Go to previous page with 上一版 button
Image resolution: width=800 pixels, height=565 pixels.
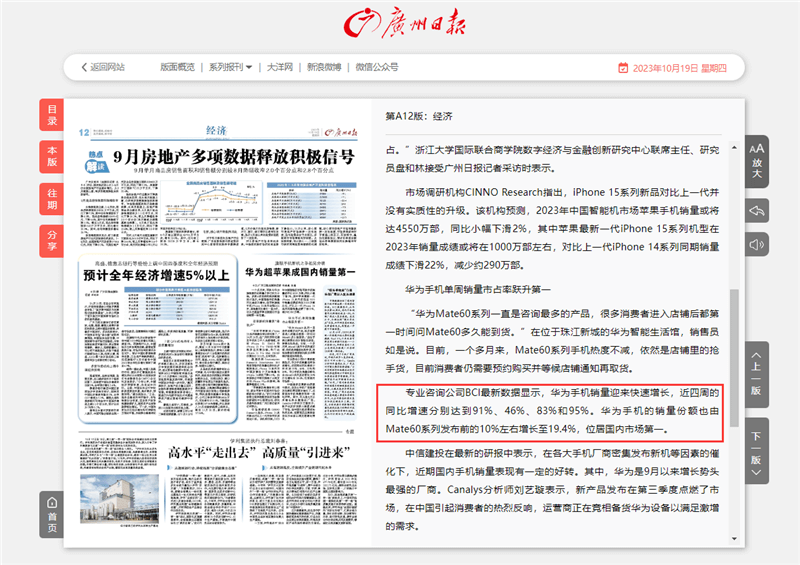757,371
